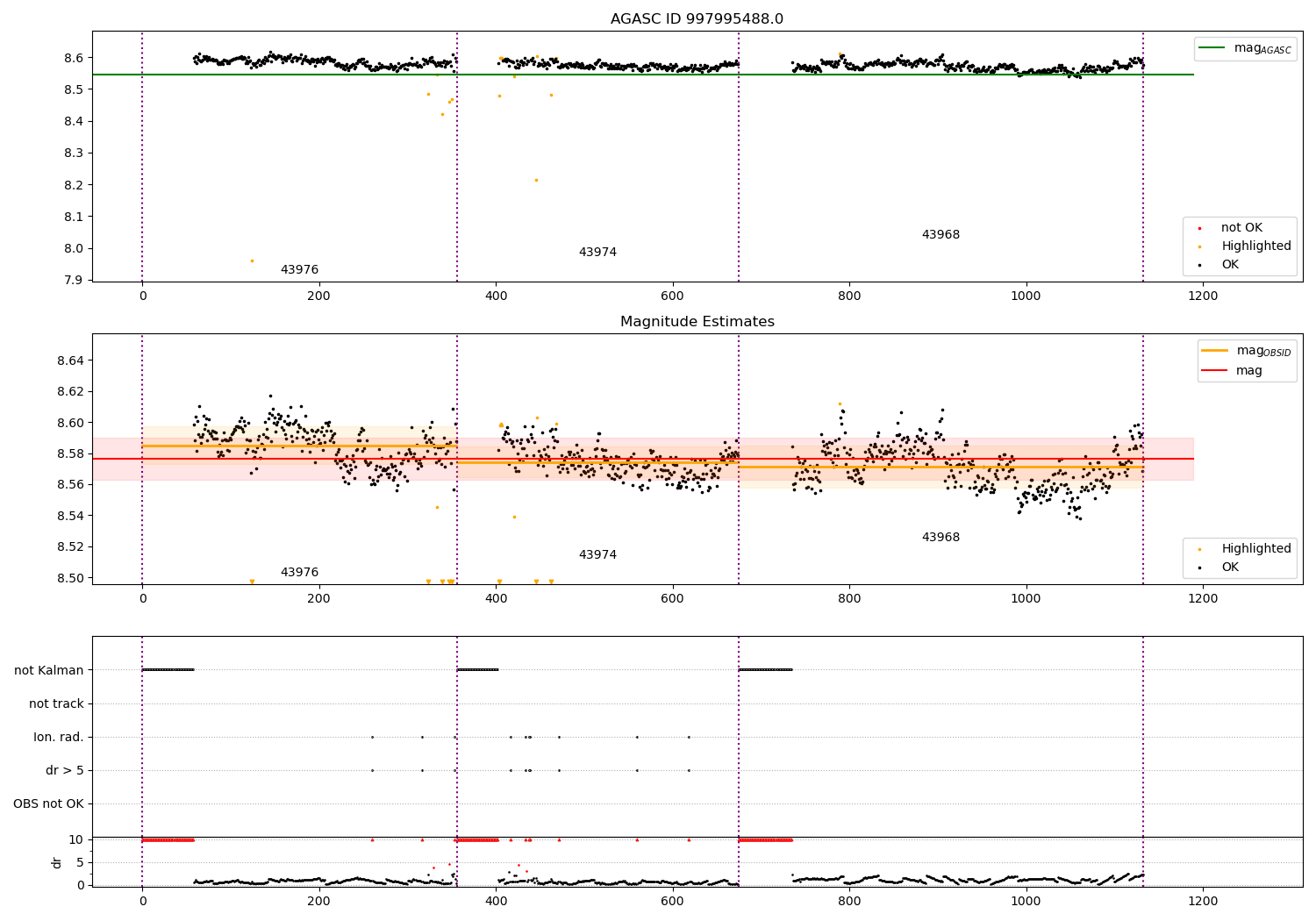Click the orange outlier point near magnitude 8.2

point(536,180)
